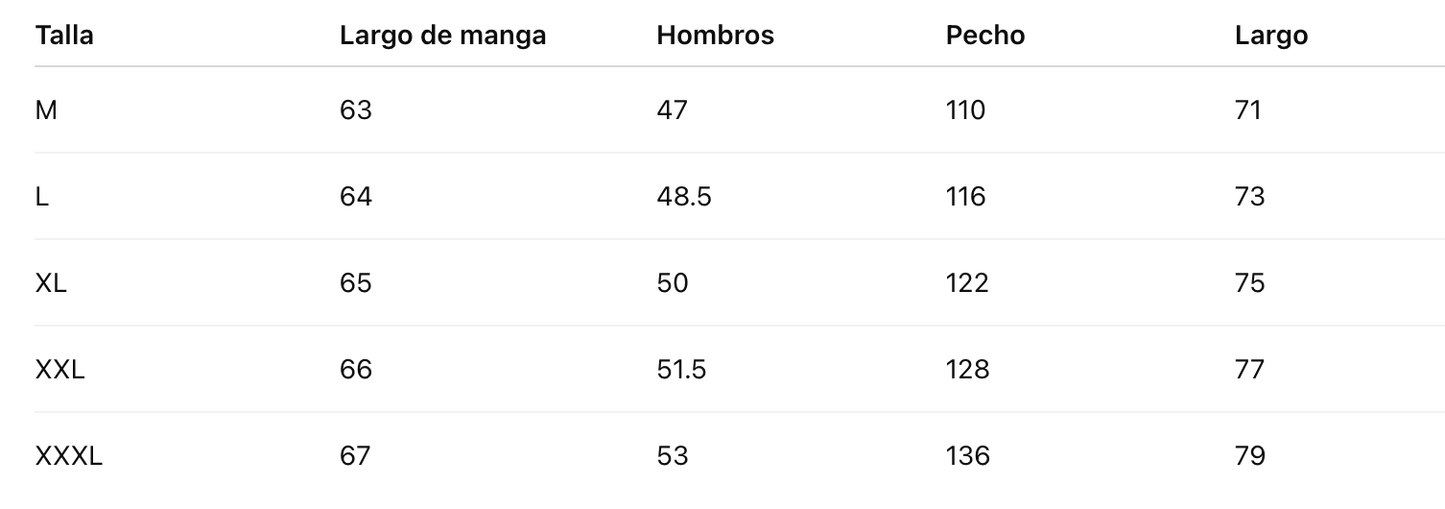Click chest value 136
This screenshot has width=1445, height=509.
coord(967,457)
